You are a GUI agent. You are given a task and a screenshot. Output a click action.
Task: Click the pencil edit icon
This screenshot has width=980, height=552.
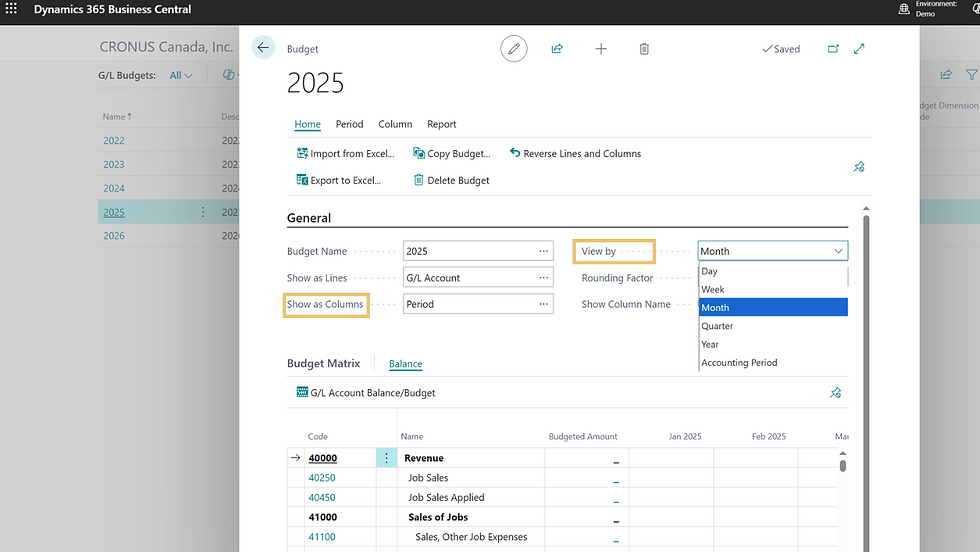coord(514,49)
